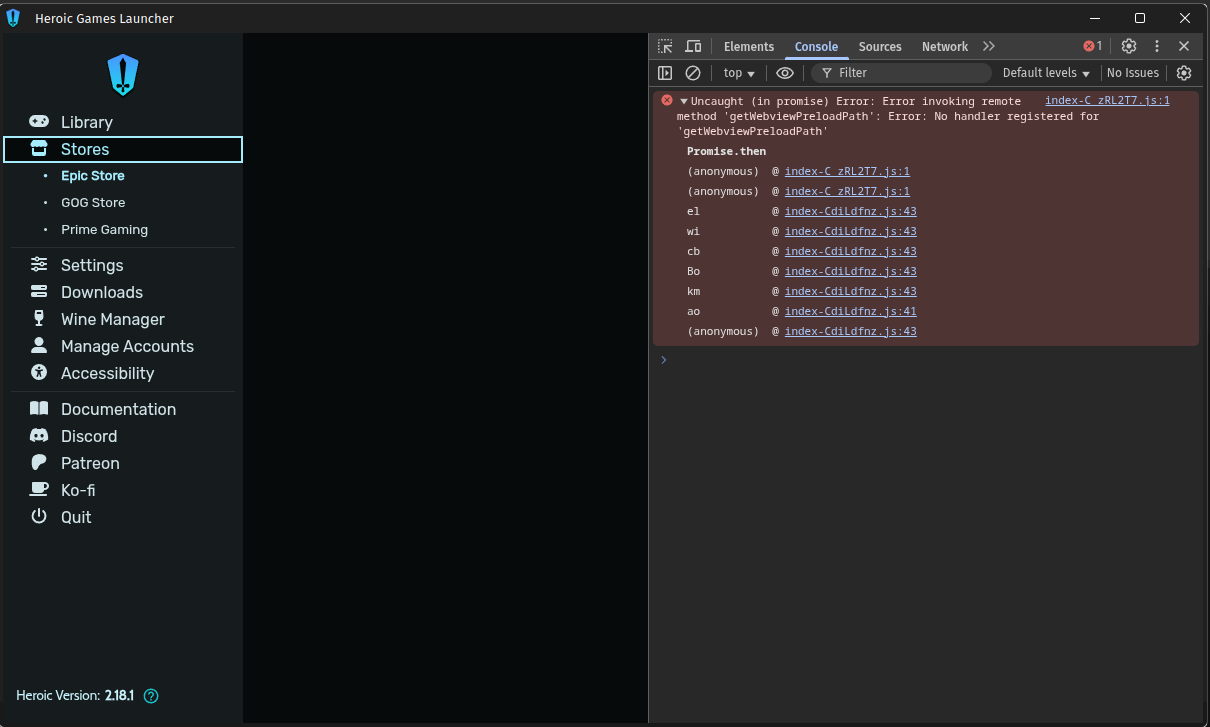Viewport: 1210px width, 727px height.
Task: Collapse the Uncaught error stack trace
Action: pos(684,101)
